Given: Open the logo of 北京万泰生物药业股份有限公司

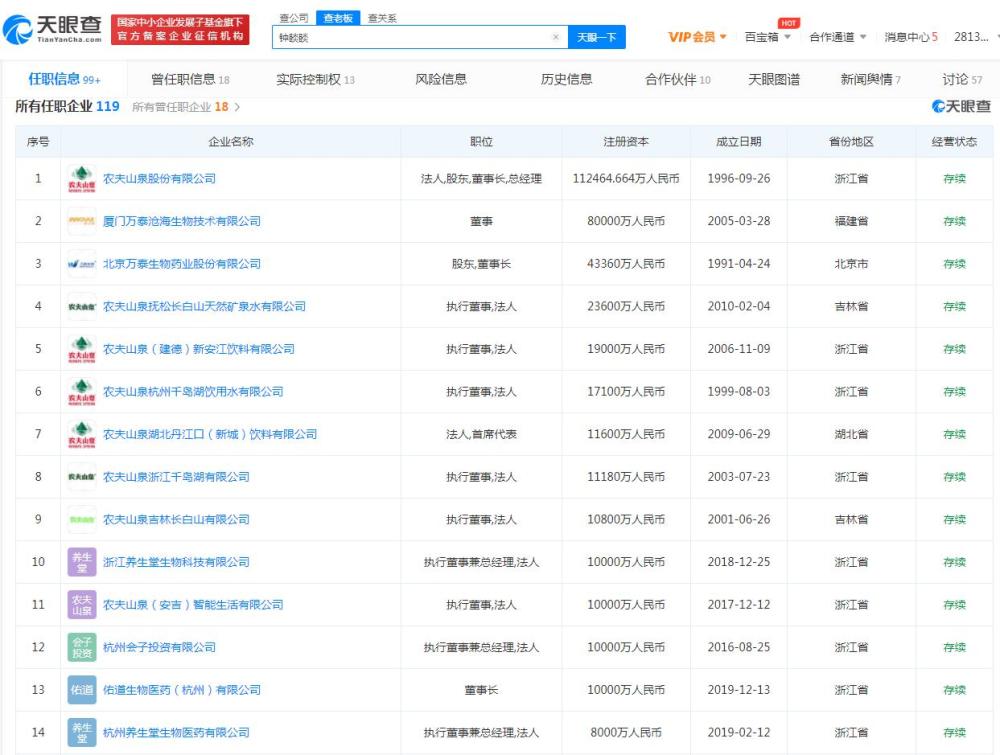Looking at the screenshot, I should click(x=82, y=264).
